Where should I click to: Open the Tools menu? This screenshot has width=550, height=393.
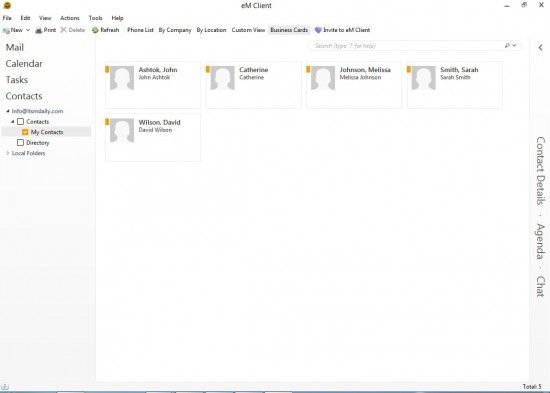tap(95, 18)
